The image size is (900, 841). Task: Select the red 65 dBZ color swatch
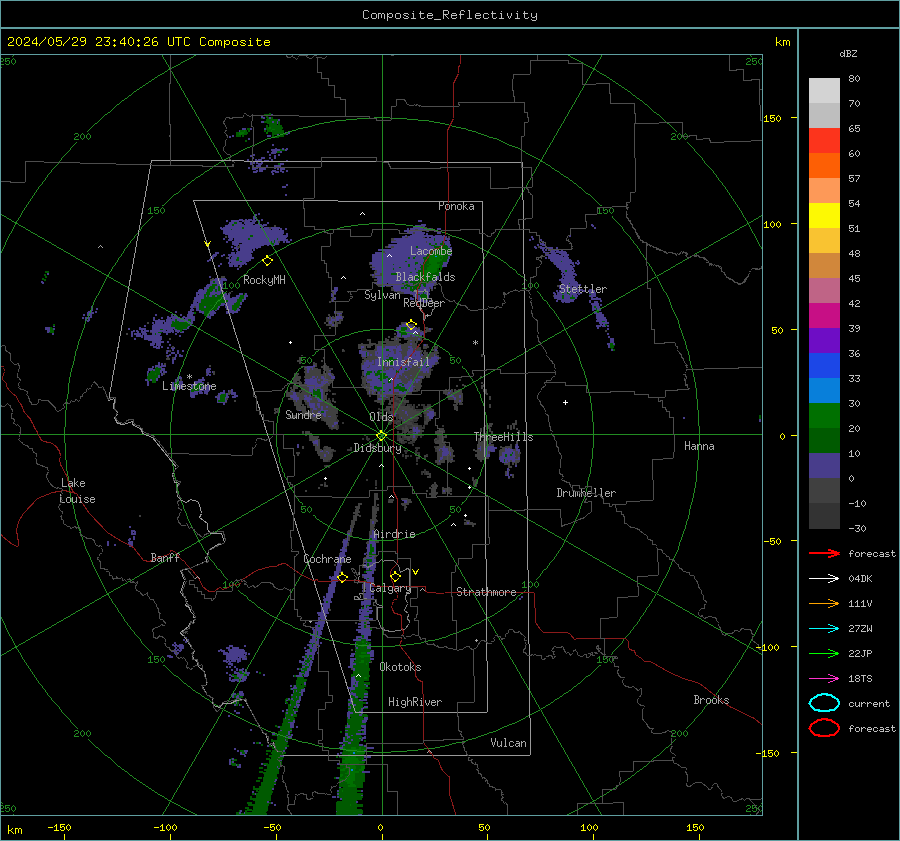tap(824, 140)
